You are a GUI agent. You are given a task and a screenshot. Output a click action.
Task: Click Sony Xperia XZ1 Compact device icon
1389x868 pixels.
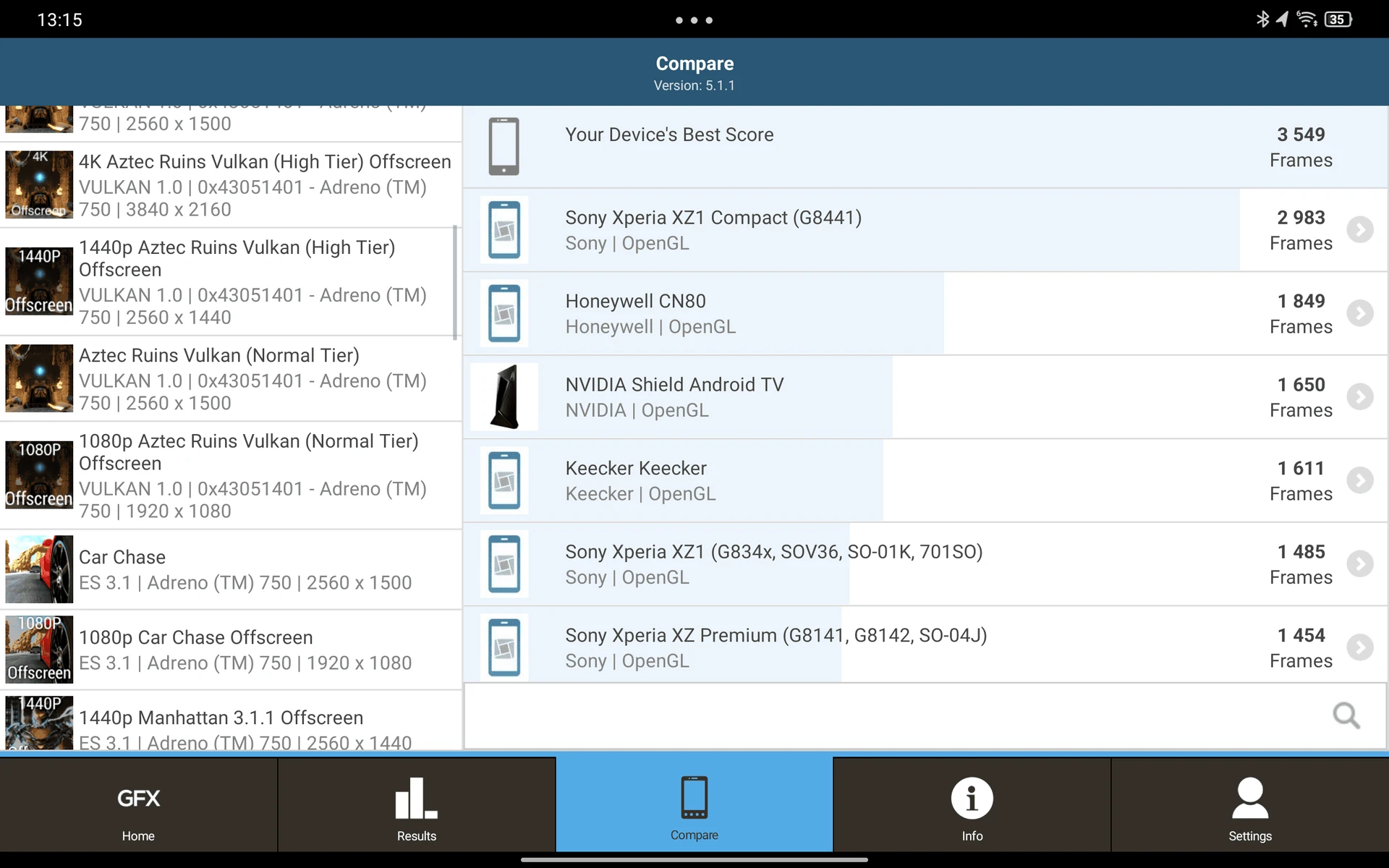pos(504,230)
